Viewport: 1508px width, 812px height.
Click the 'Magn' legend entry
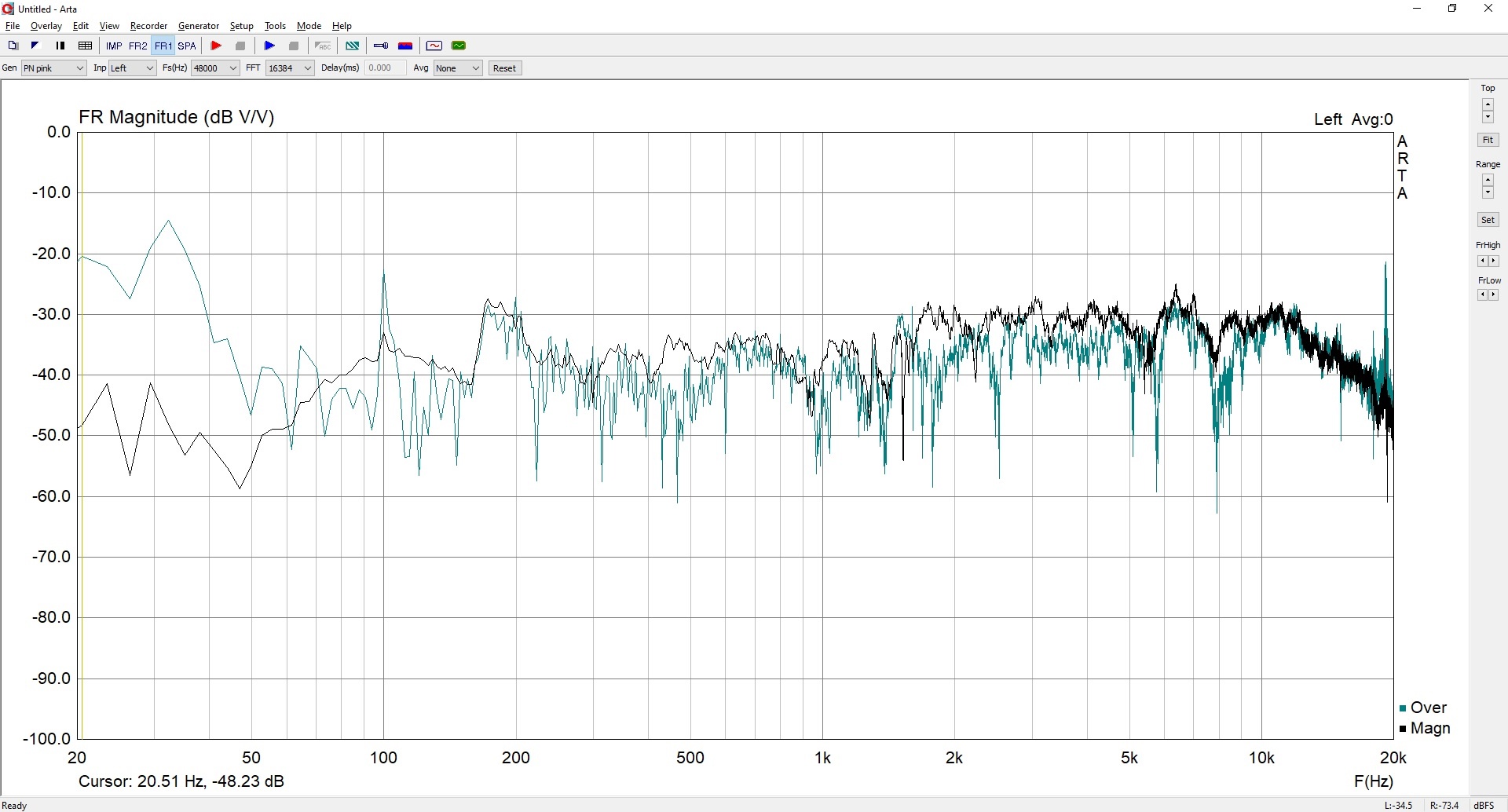tap(1425, 729)
